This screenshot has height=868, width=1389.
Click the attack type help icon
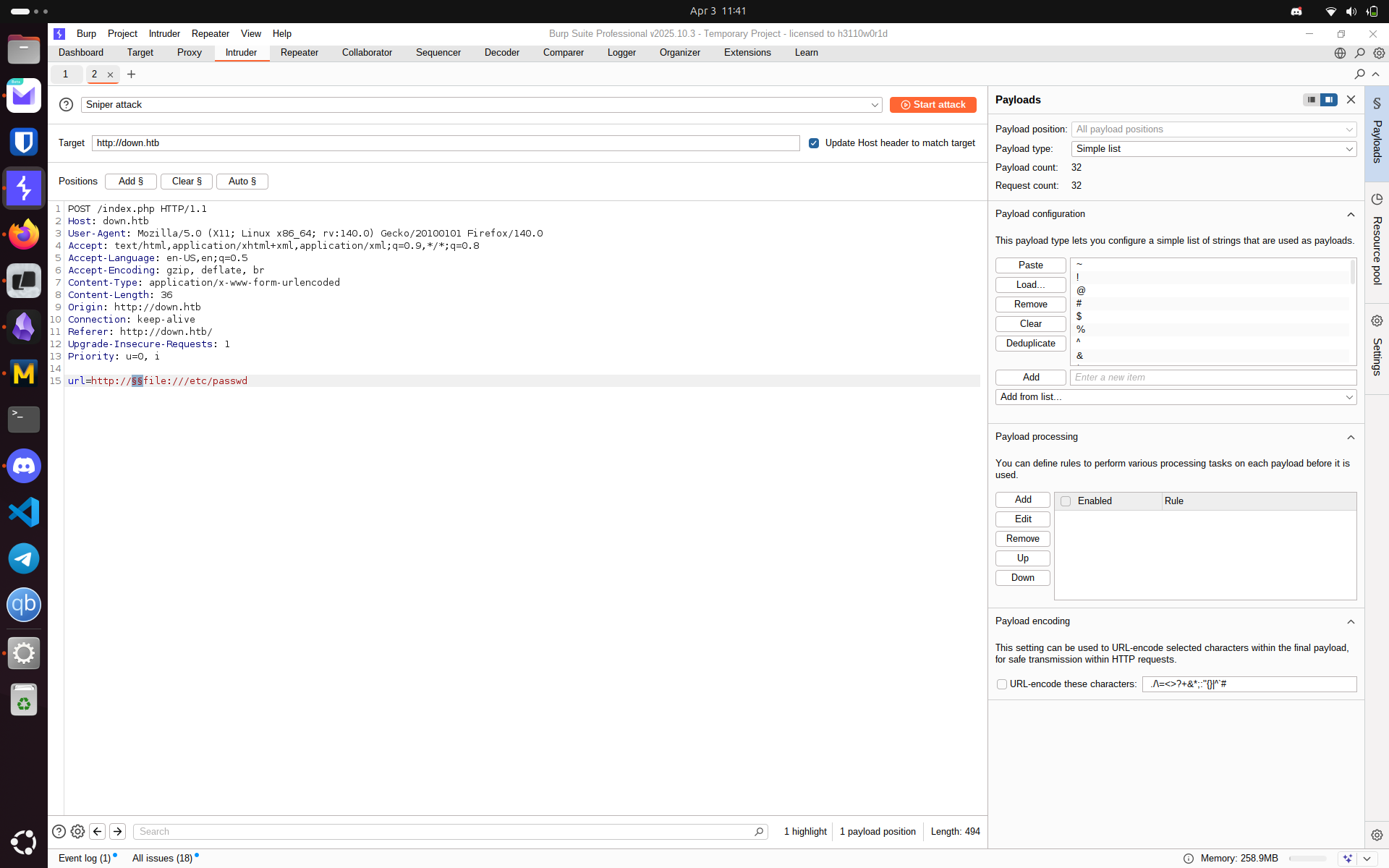point(66,105)
